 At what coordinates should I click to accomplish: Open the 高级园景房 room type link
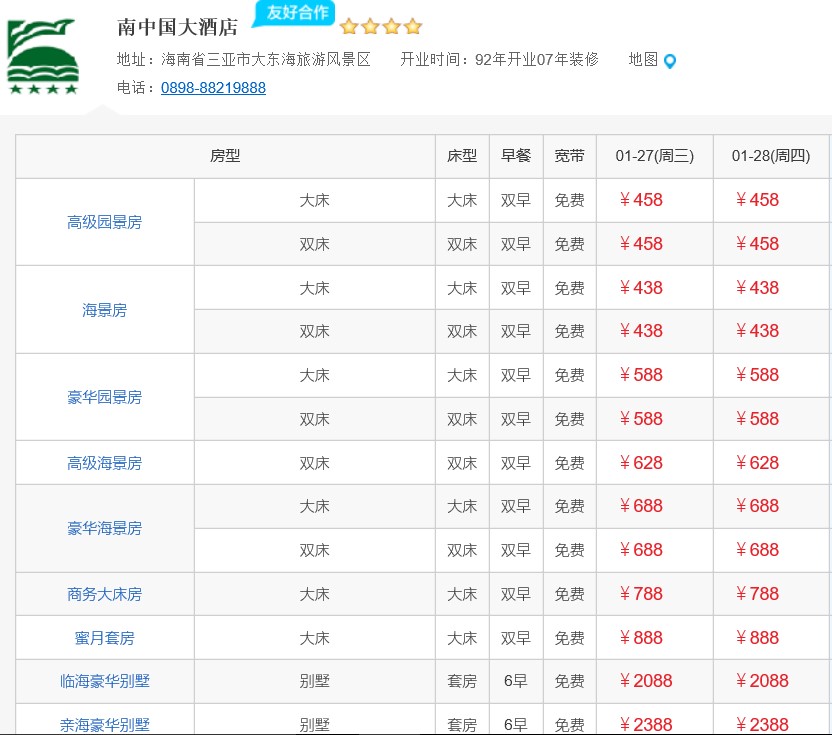(x=104, y=222)
